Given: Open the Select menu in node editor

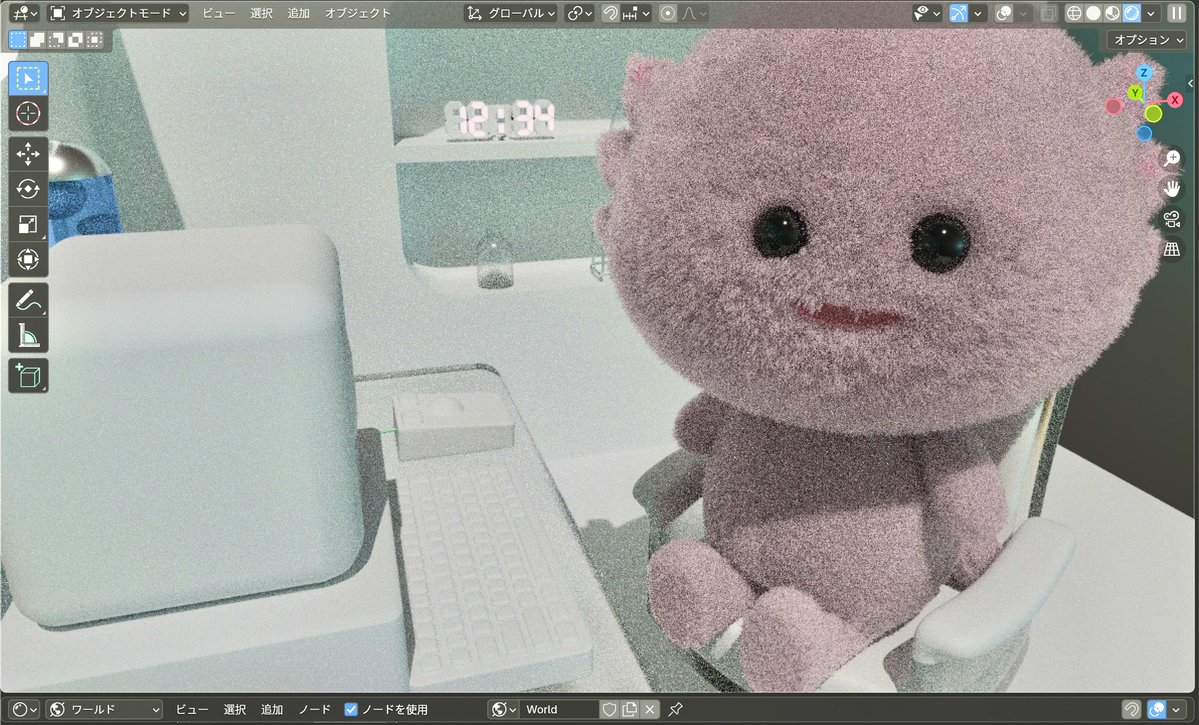Looking at the screenshot, I should pos(235,710).
